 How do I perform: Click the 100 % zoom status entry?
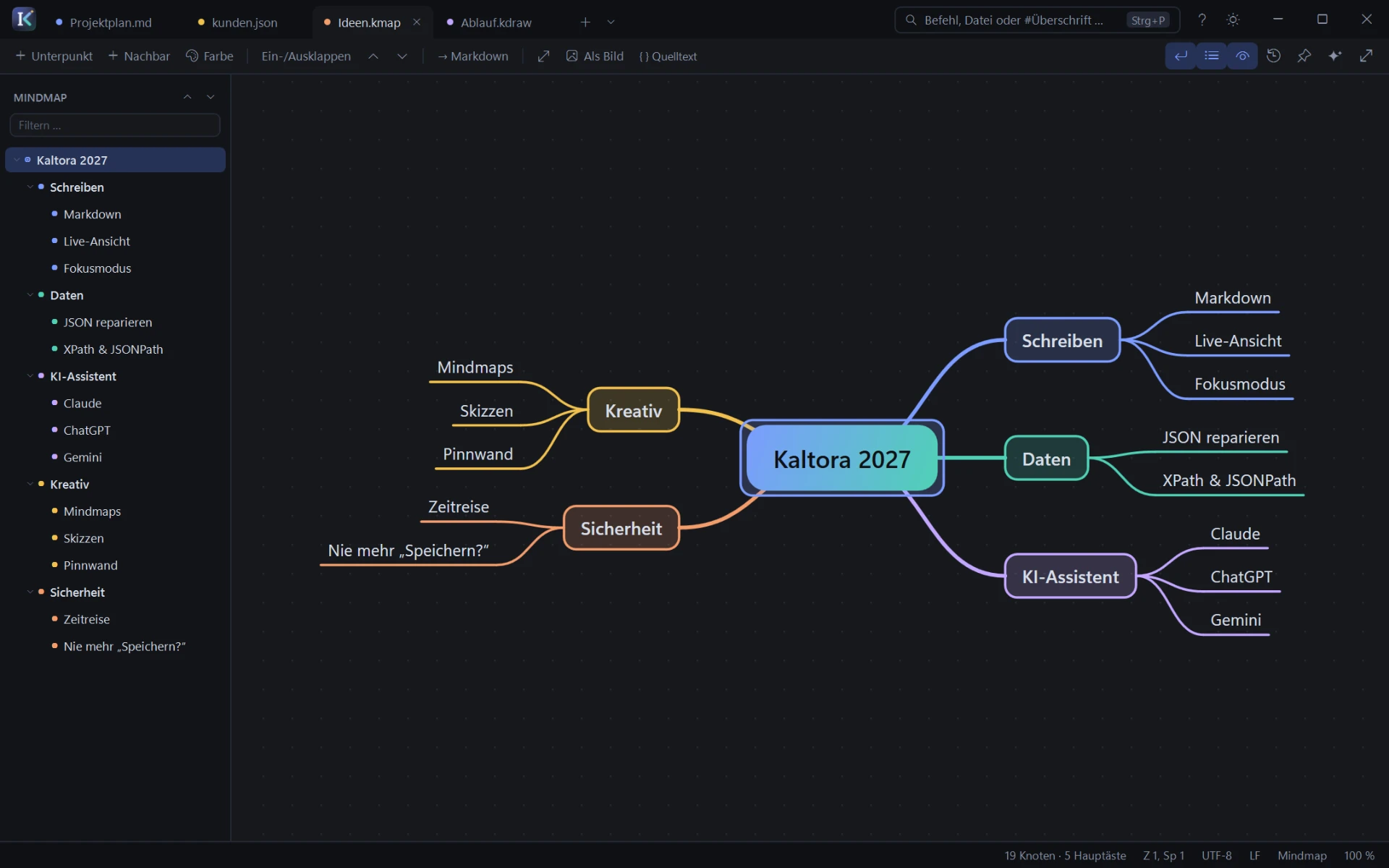pos(1359,856)
